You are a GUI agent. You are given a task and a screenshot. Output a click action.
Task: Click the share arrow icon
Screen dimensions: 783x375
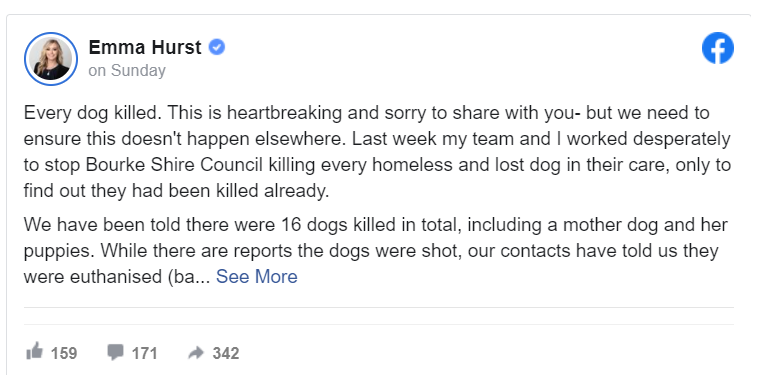tap(196, 353)
